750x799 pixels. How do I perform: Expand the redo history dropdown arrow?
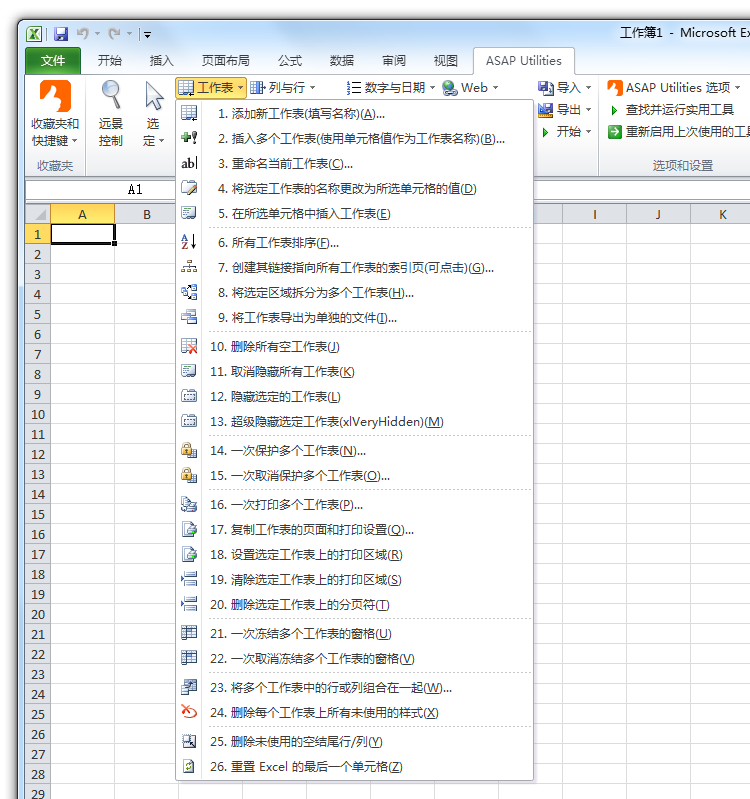(x=129, y=34)
